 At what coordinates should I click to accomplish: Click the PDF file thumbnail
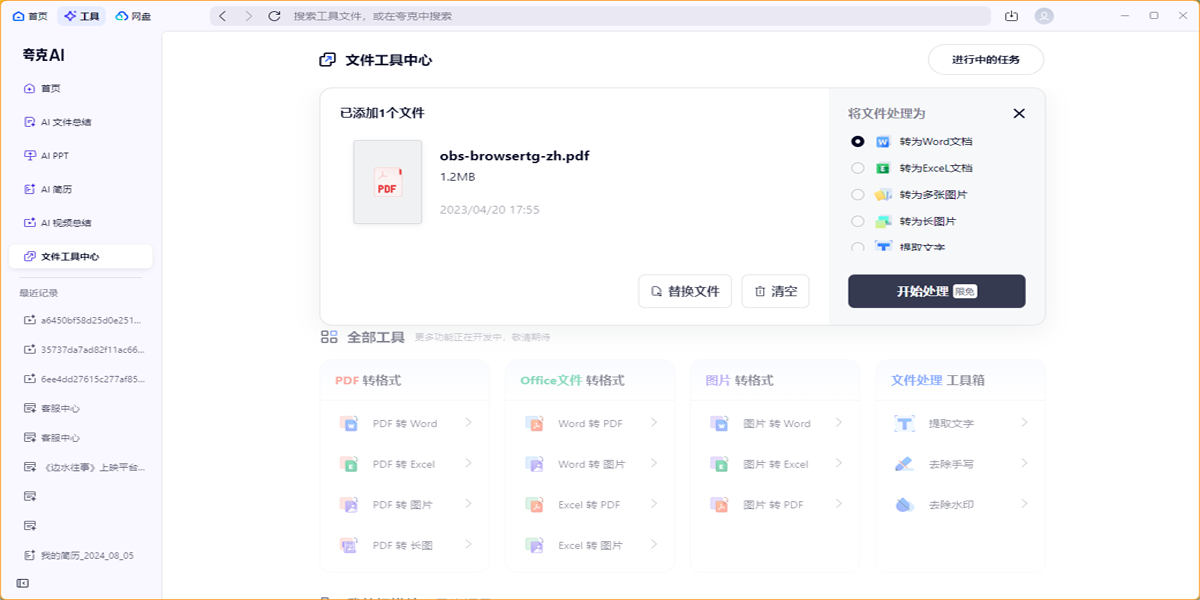click(387, 182)
